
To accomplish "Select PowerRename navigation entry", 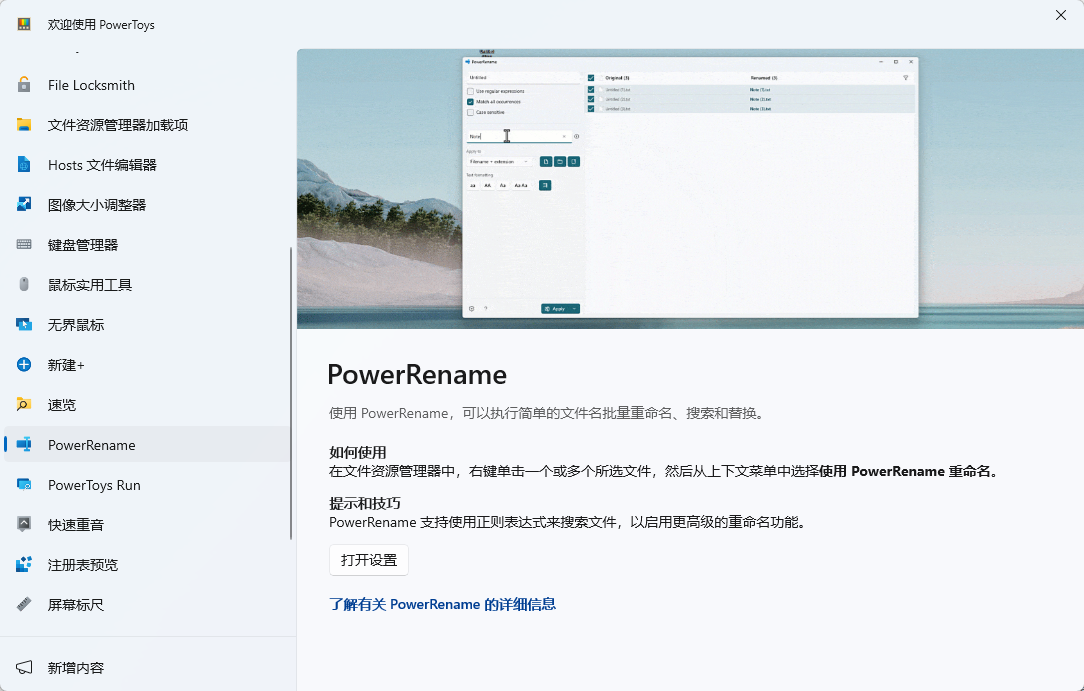I will (x=147, y=444).
